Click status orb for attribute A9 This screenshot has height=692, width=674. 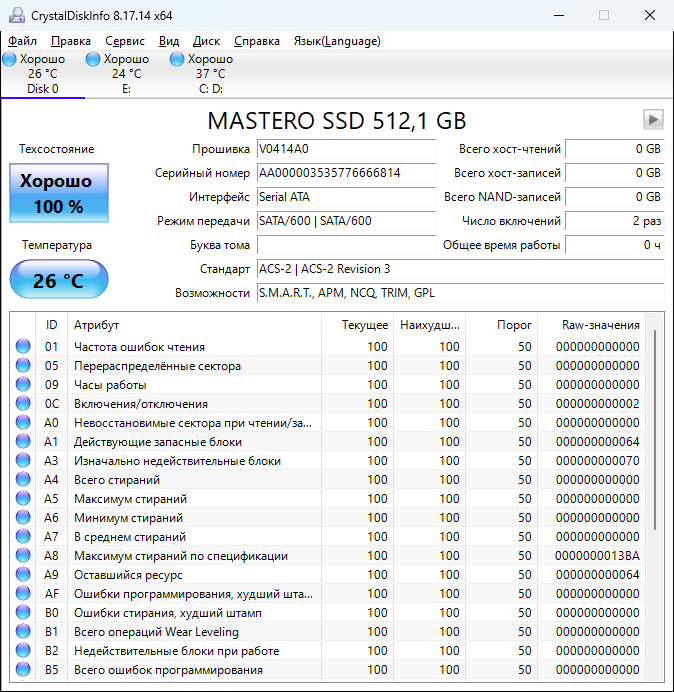[x=23, y=574]
